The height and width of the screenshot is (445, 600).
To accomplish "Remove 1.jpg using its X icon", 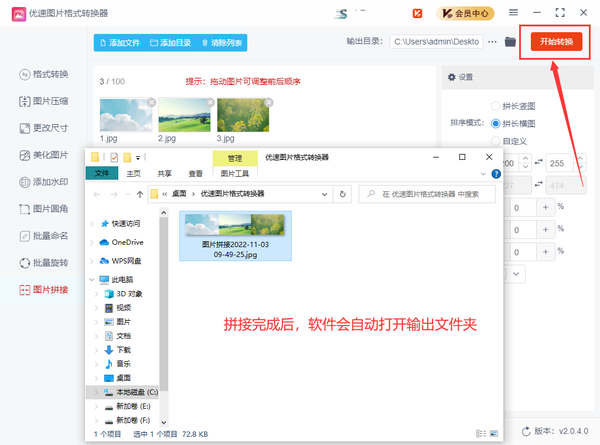I will point(151,101).
